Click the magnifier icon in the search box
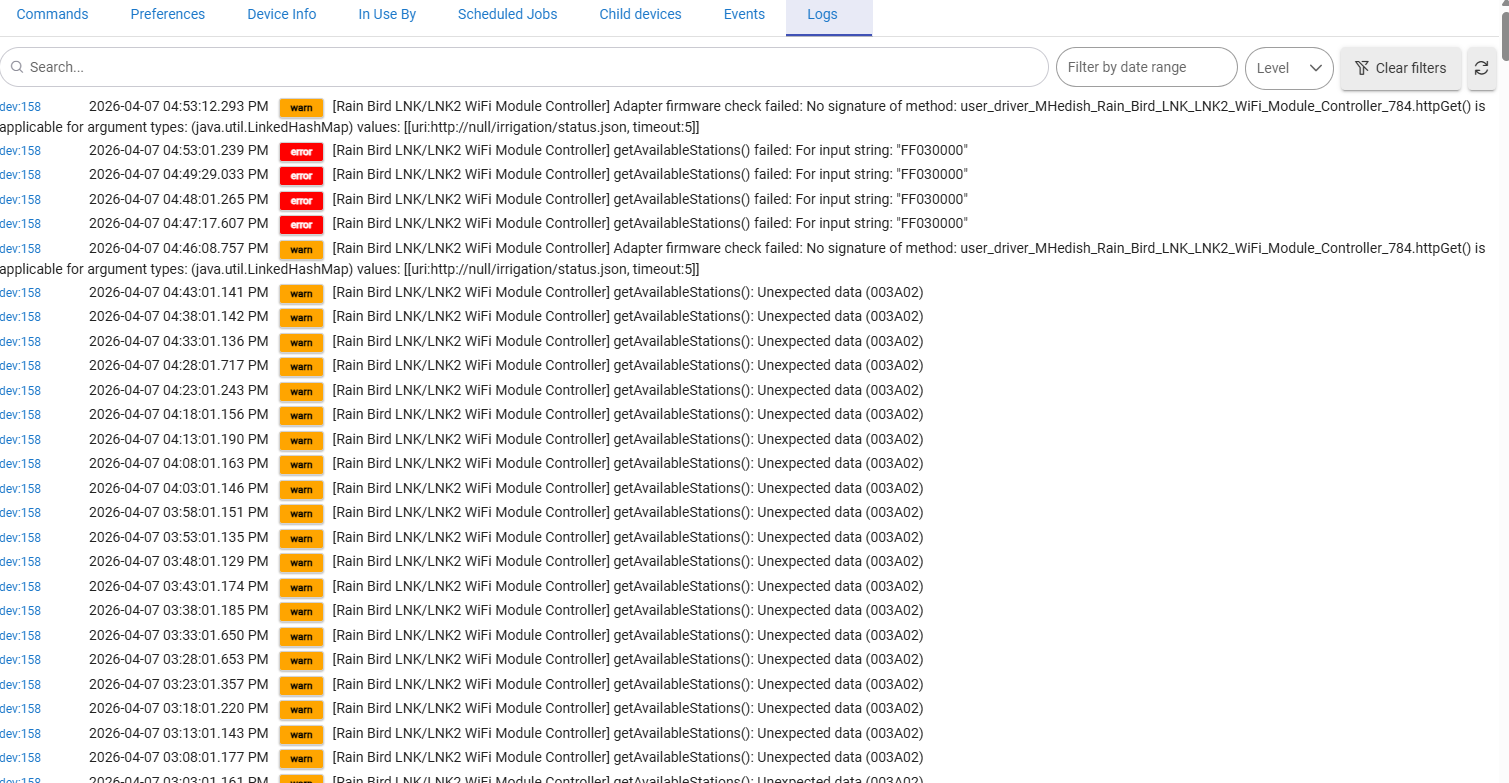 click(x=17, y=67)
